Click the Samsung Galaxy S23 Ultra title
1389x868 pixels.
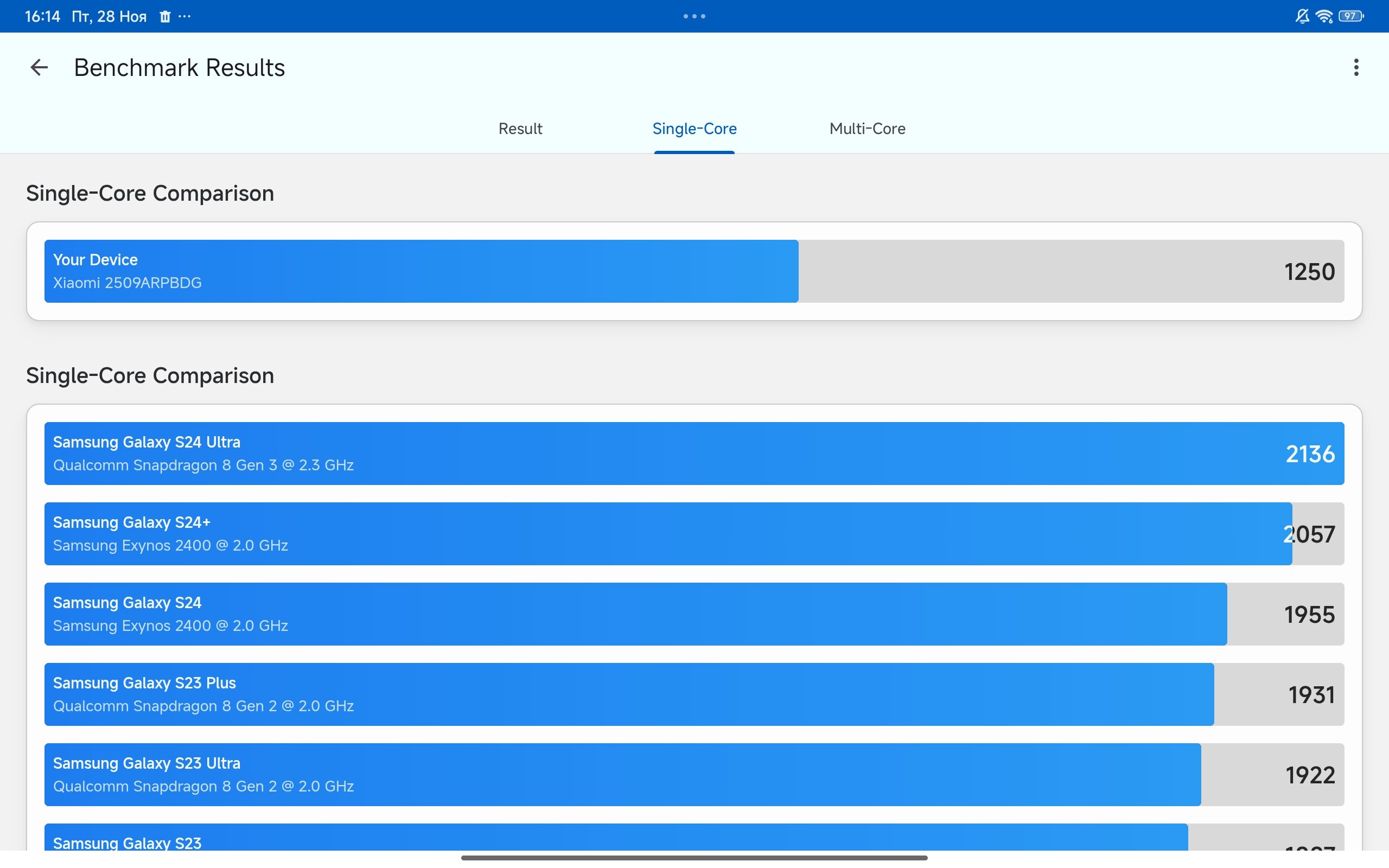pos(146,763)
